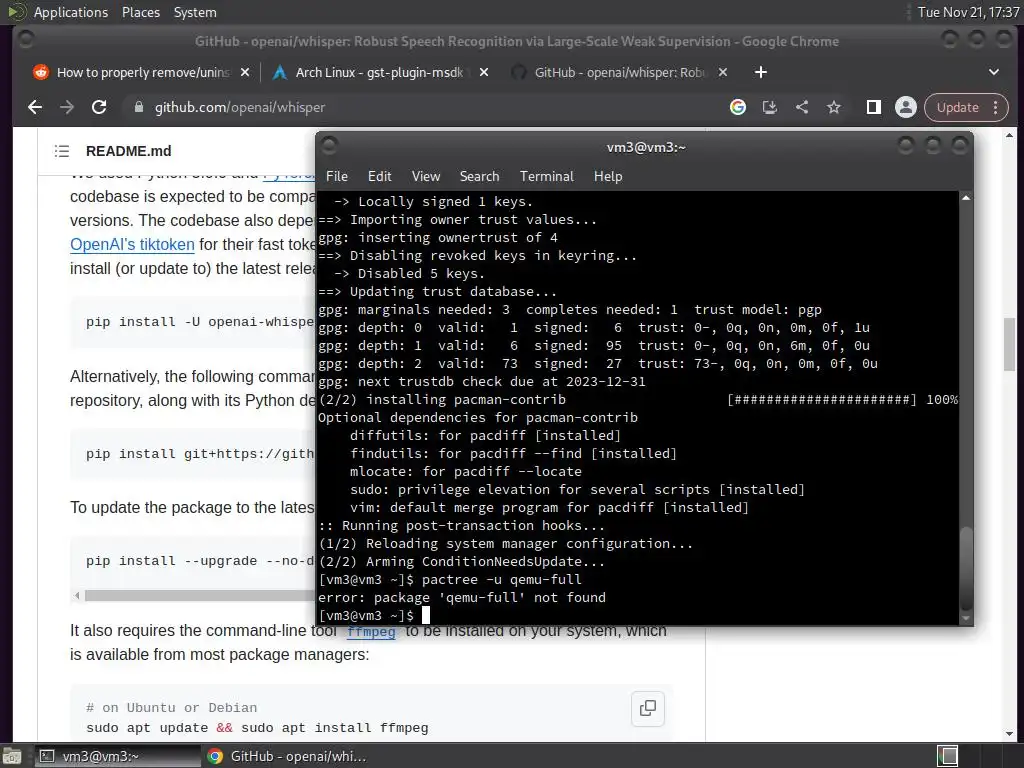Open terminal View menu
Screen dimensions: 1024x768
click(426, 176)
